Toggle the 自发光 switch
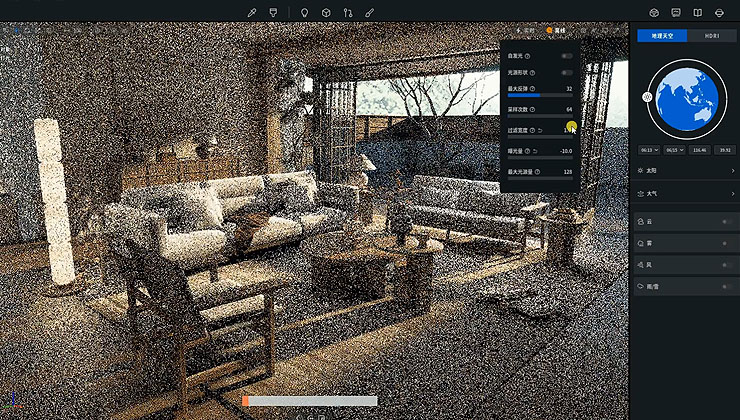Image resolution: width=740 pixels, height=420 pixels. click(x=567, y=56)
